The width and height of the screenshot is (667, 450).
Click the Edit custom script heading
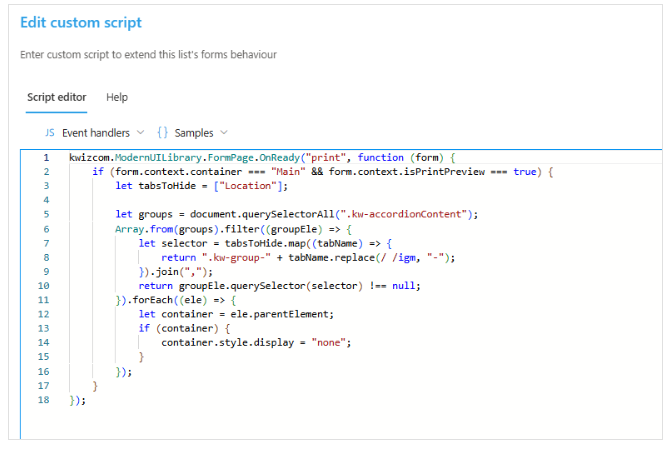click(x=81, y=23)
